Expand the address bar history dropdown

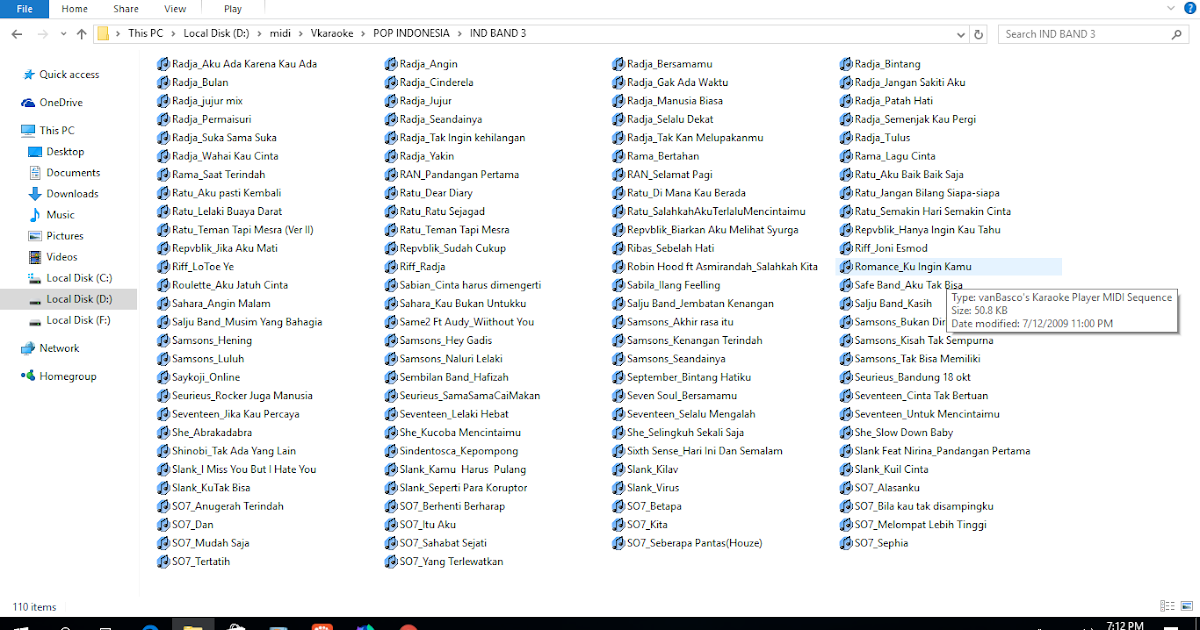(x=962, y=34)
